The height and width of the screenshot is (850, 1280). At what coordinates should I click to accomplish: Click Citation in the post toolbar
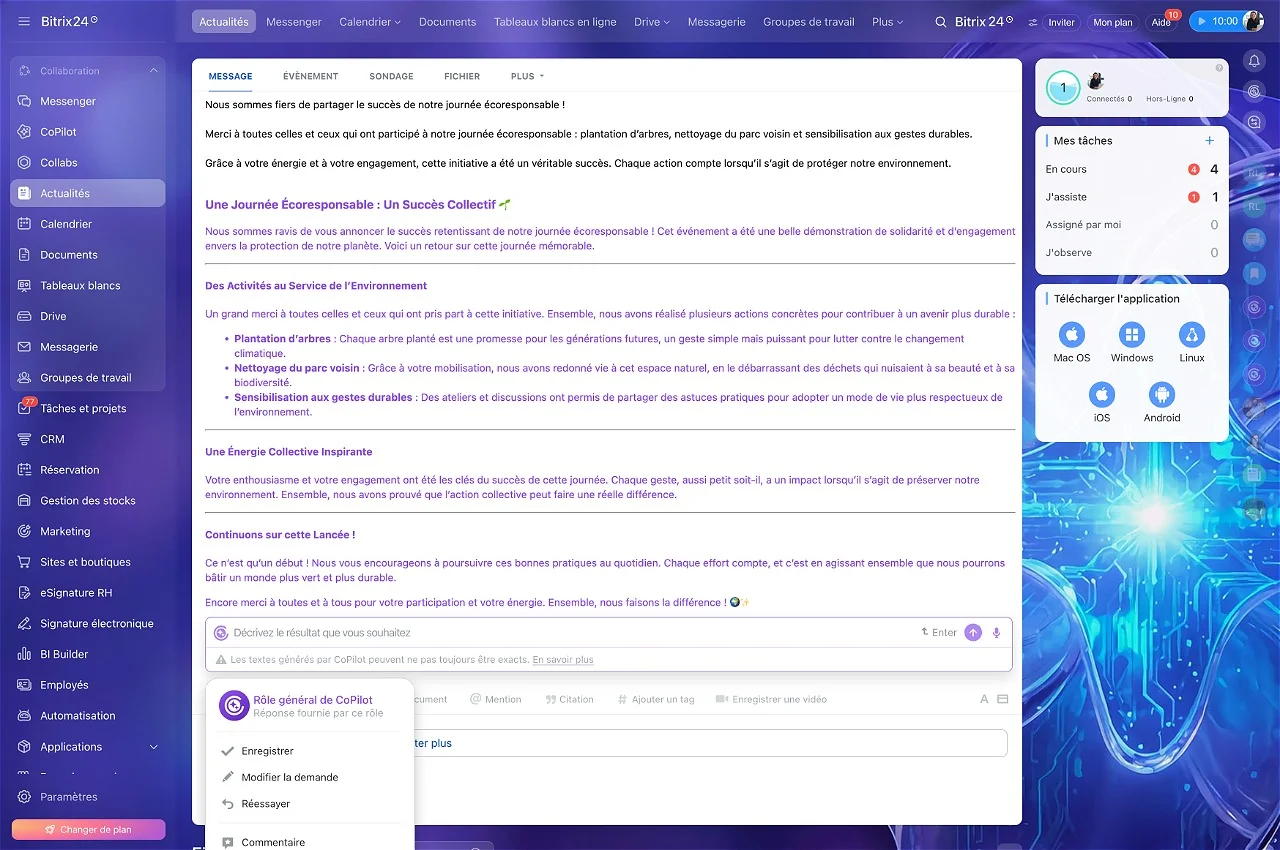569,699
